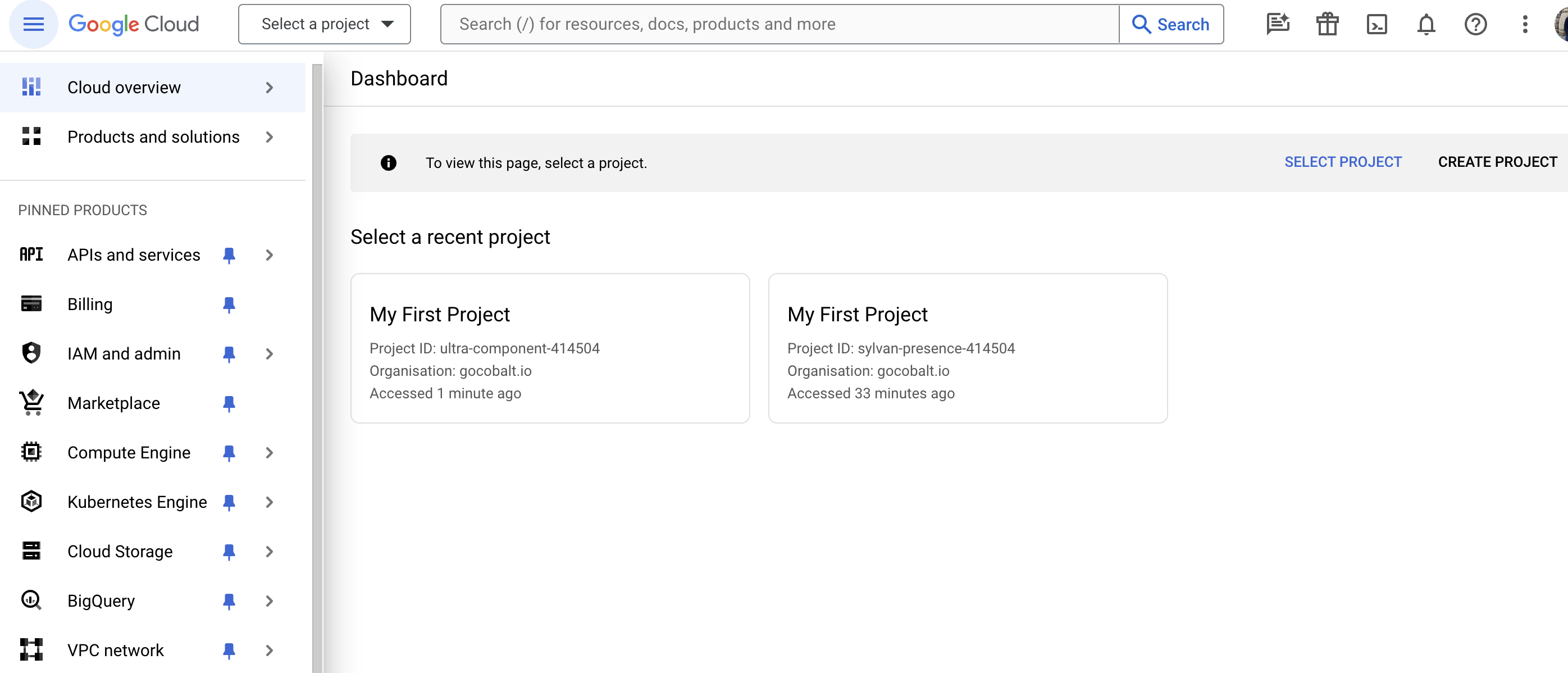Click the CREATE PROJECT button
The height and width of the screenshot is (673, 1568).
coord(1497,162)
